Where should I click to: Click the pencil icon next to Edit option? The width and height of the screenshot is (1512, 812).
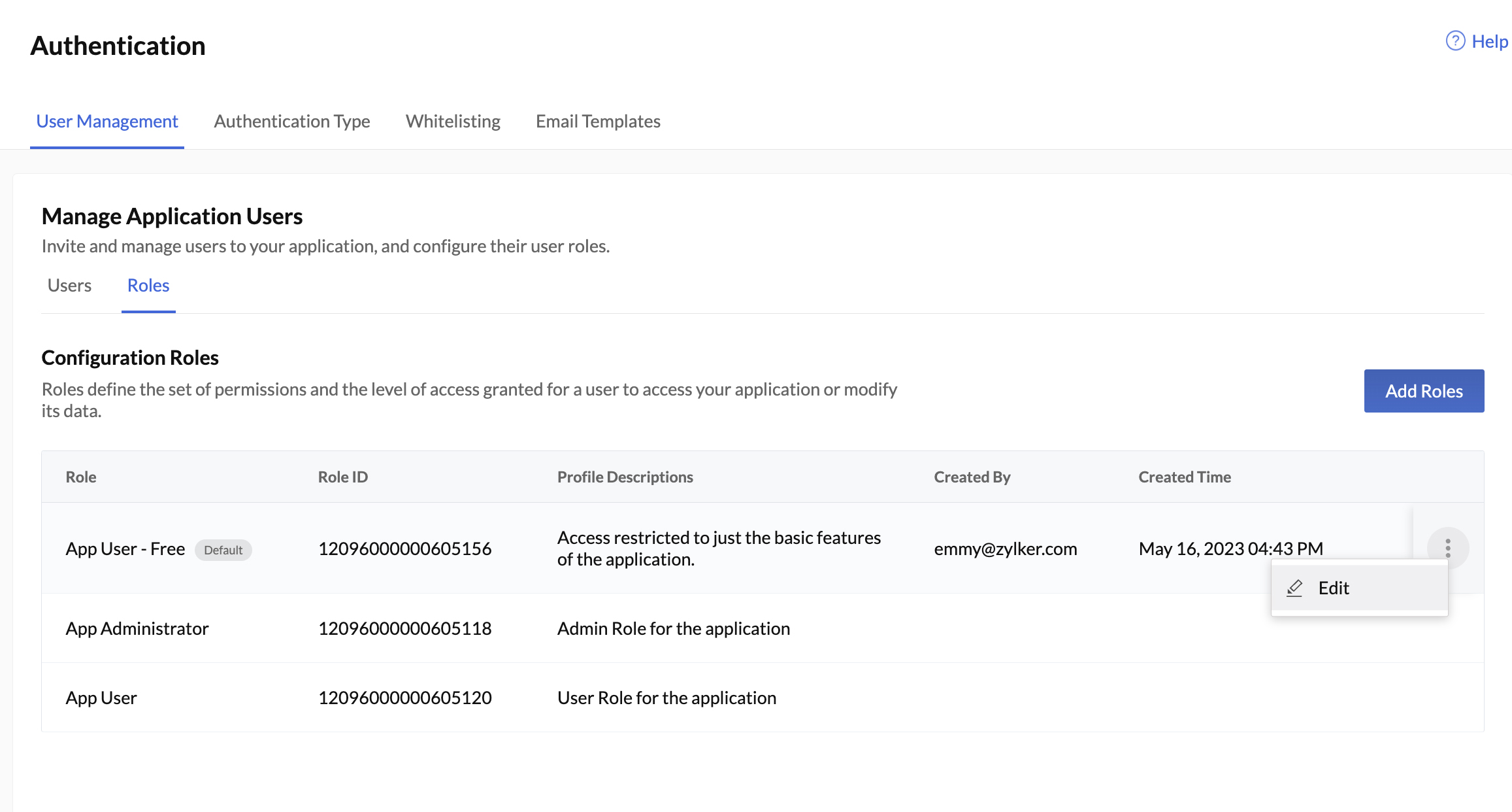[x=1292, y=588]
